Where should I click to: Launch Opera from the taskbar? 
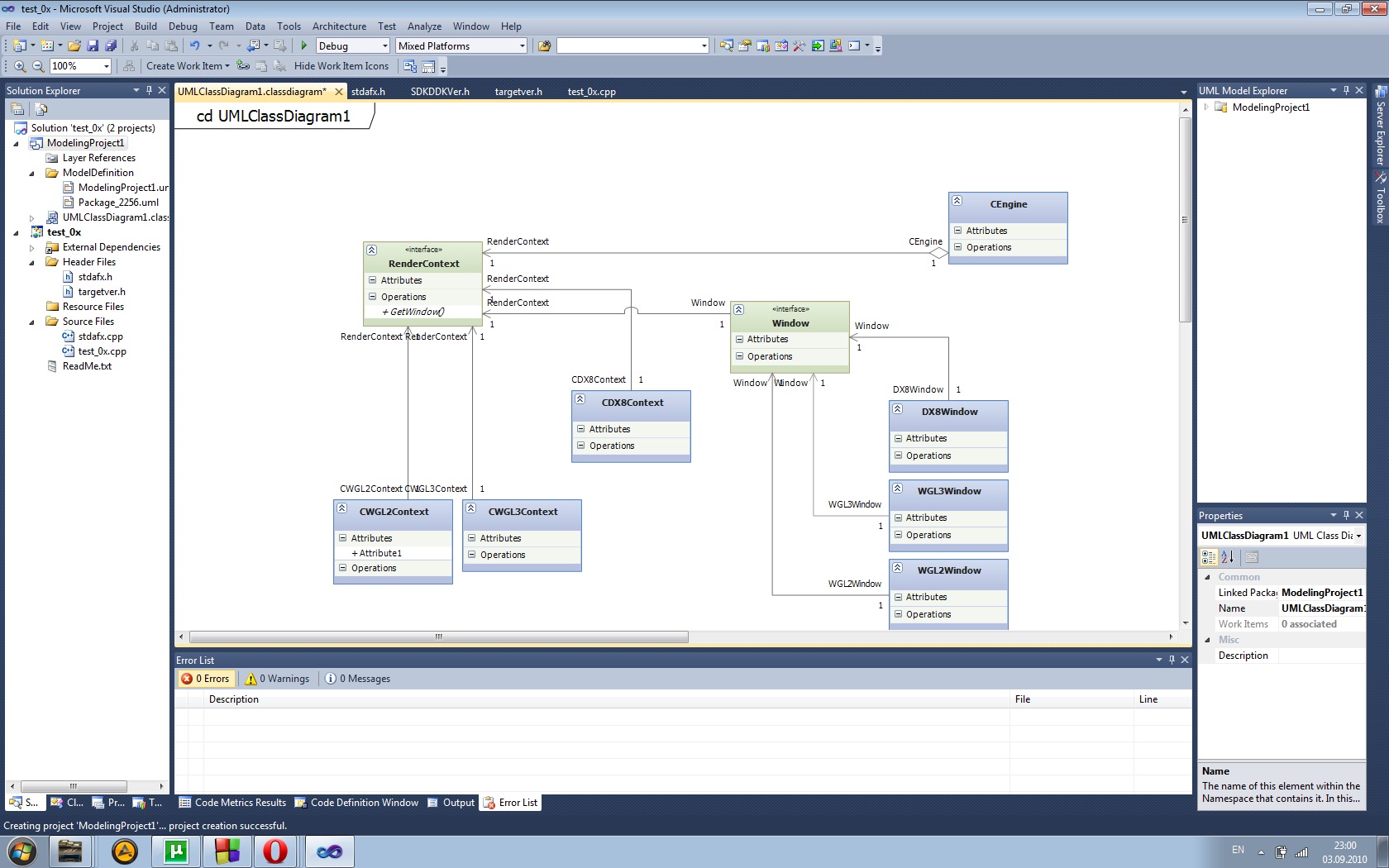275,851
